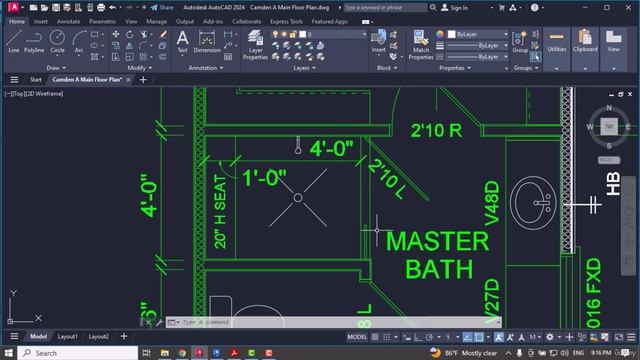The width and height of the screenshot is (640, 360).
Task: Activate the Move tool in Modify panel
Action: (116, 34)
